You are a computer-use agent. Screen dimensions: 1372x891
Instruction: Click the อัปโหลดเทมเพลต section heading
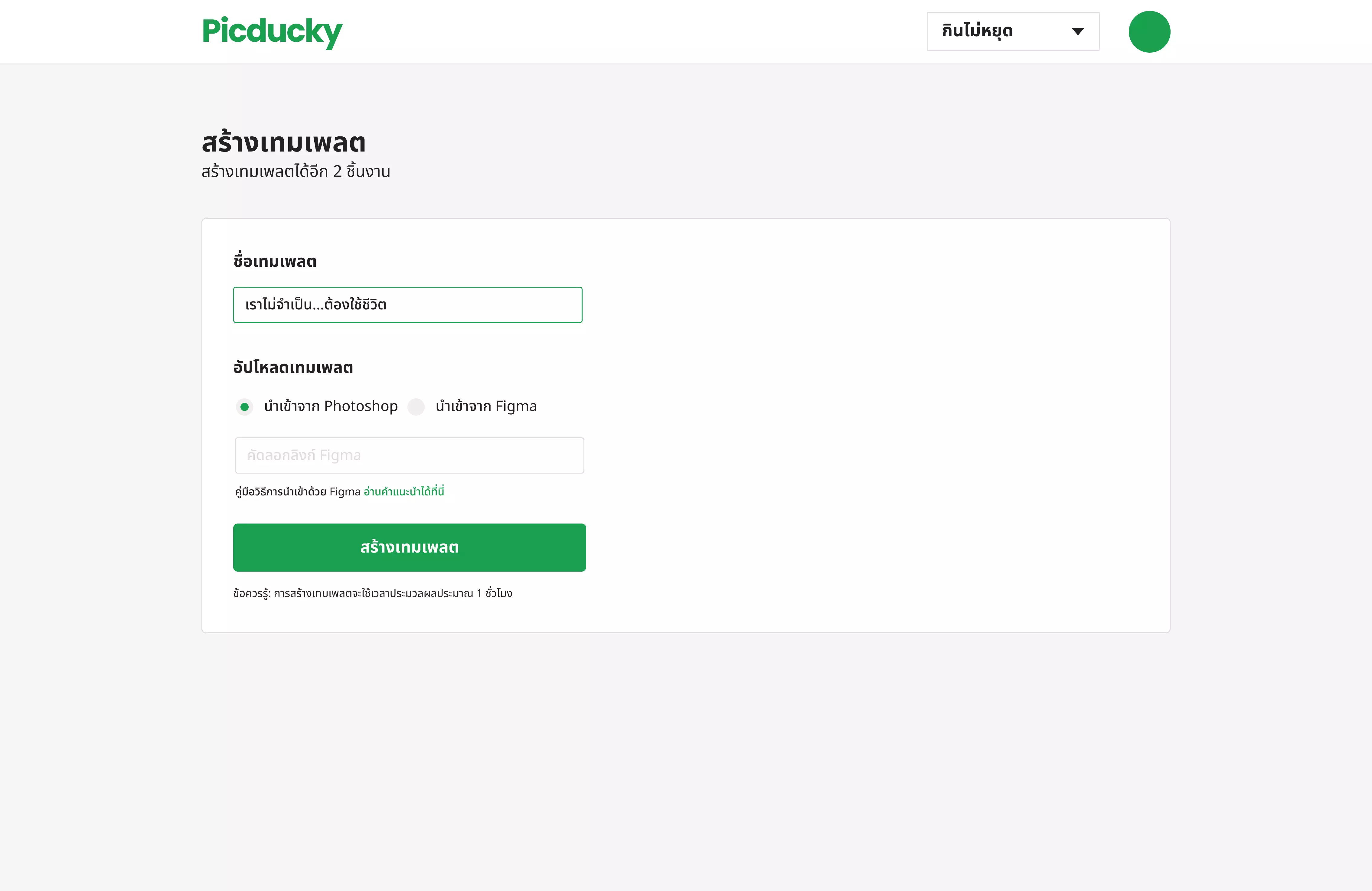[x=293, y=368]
